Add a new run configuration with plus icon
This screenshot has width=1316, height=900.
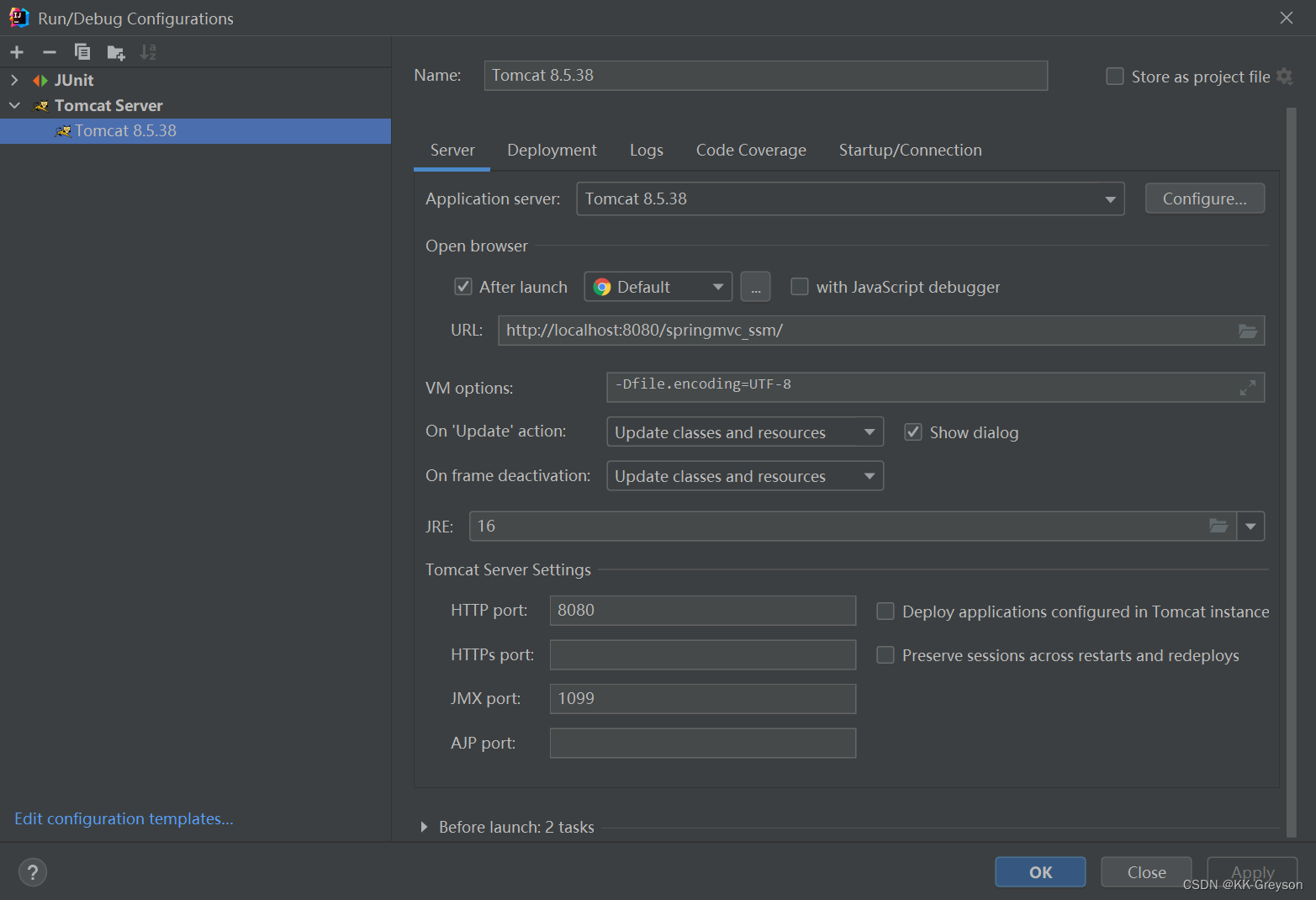[x=17, y=52]
